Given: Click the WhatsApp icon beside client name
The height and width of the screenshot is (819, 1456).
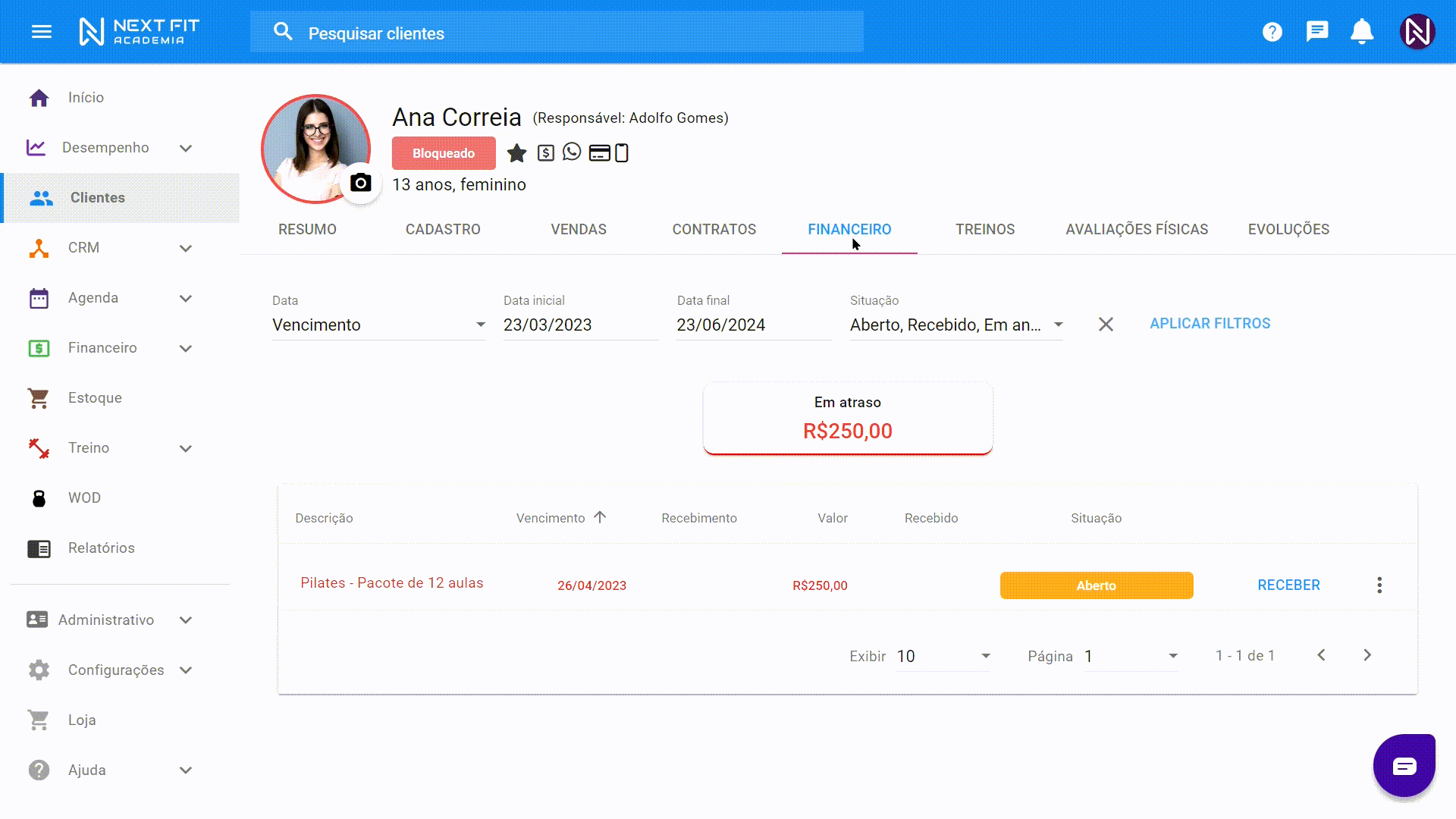Looking at the screenshot, I should pos(572,152).
